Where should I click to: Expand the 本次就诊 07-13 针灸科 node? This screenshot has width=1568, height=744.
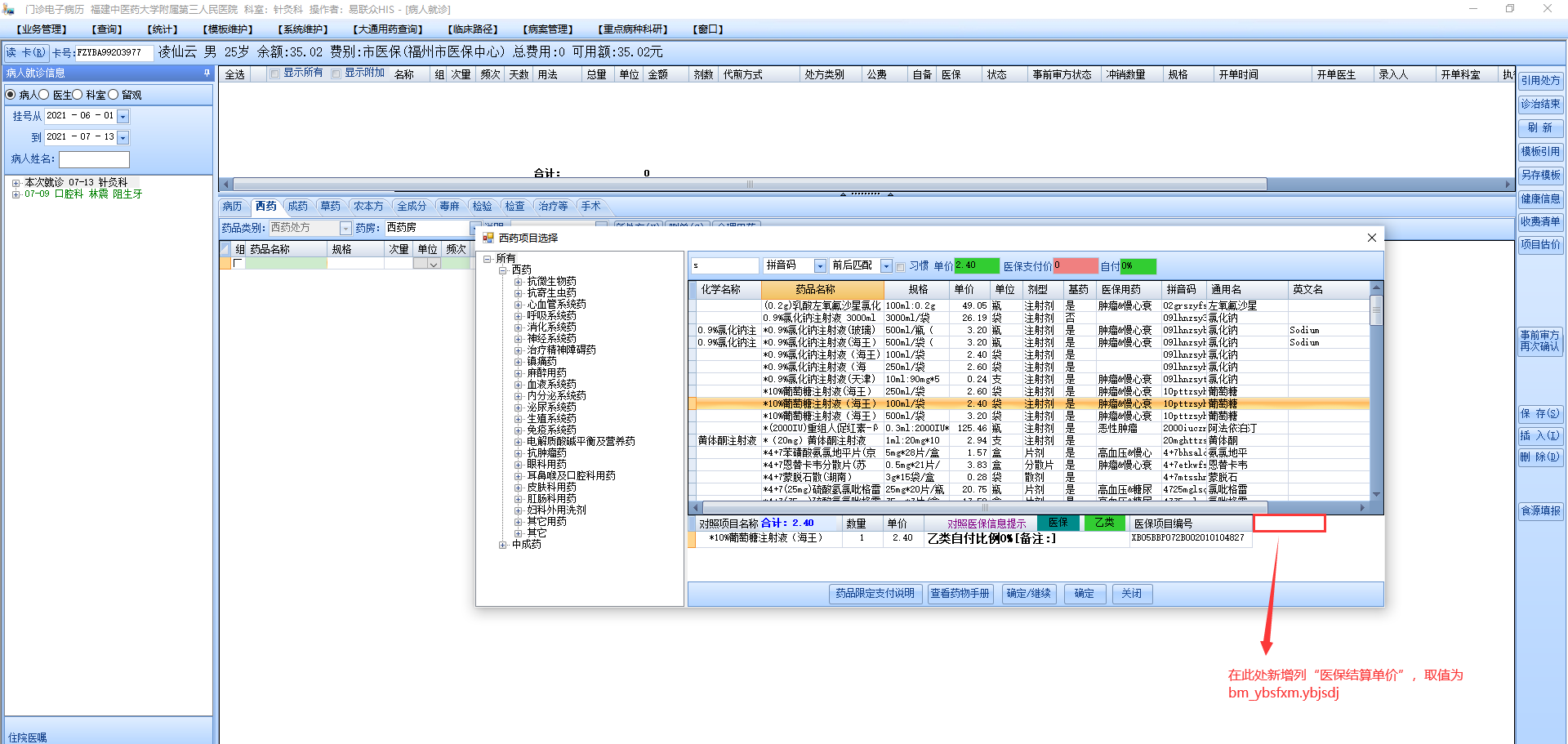point(16,183)
